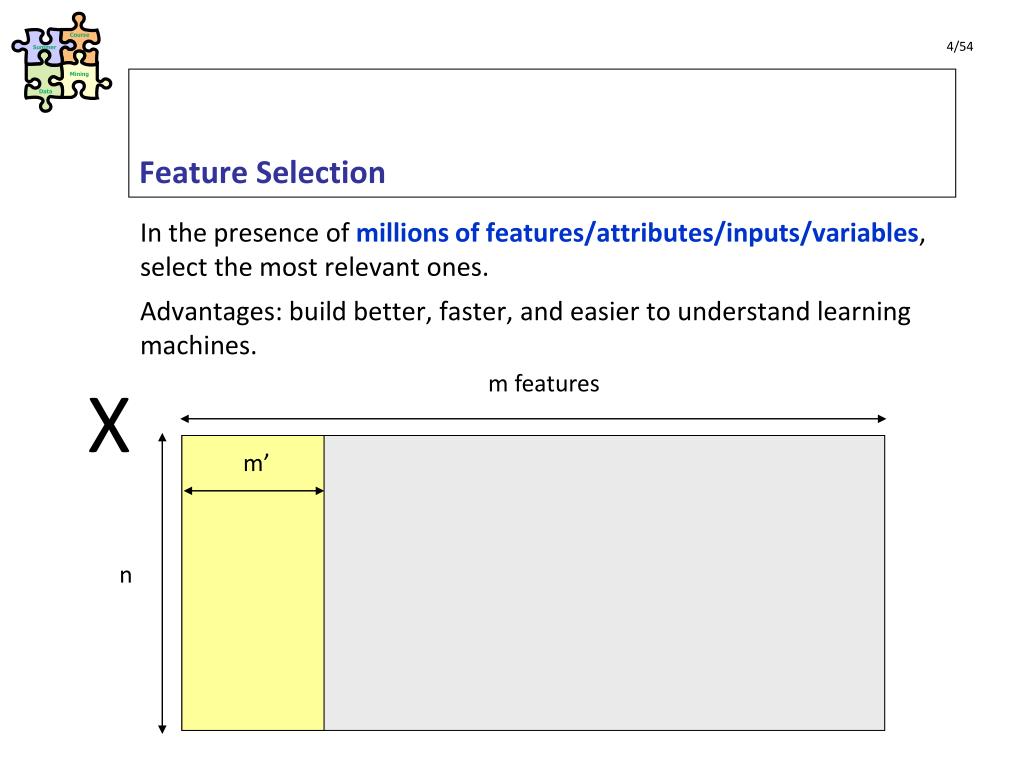Click the purple puzzle piece
The height and width of the screenshot is (768, 1024).
(42, 48)
